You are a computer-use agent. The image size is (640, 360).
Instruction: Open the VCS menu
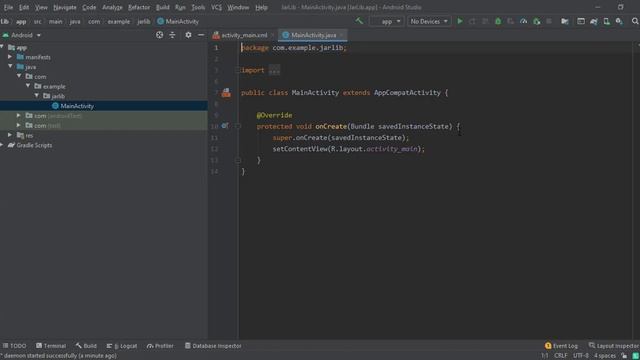click(x=216, y=7)
